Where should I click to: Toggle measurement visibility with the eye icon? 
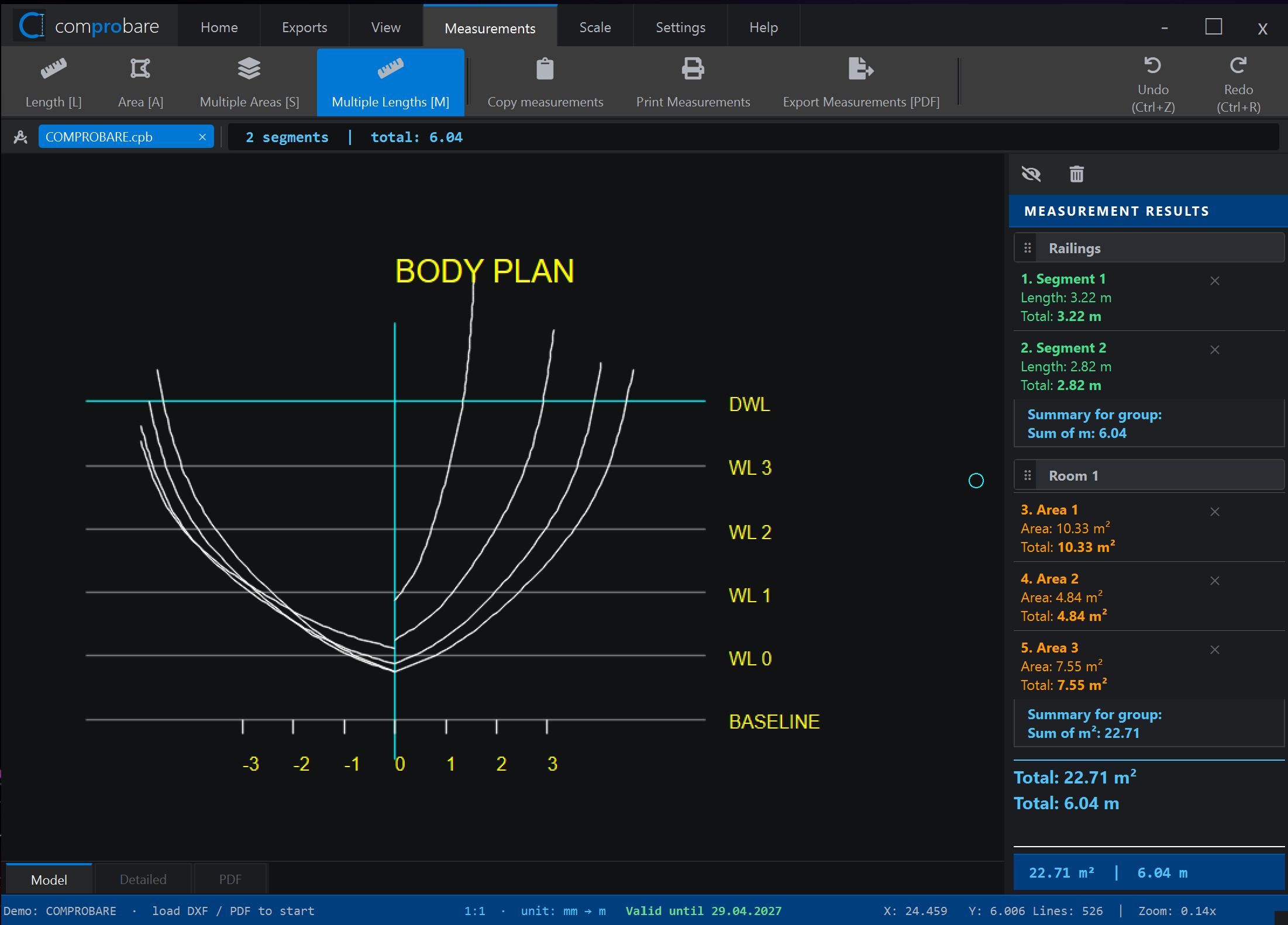(1031, 174)
